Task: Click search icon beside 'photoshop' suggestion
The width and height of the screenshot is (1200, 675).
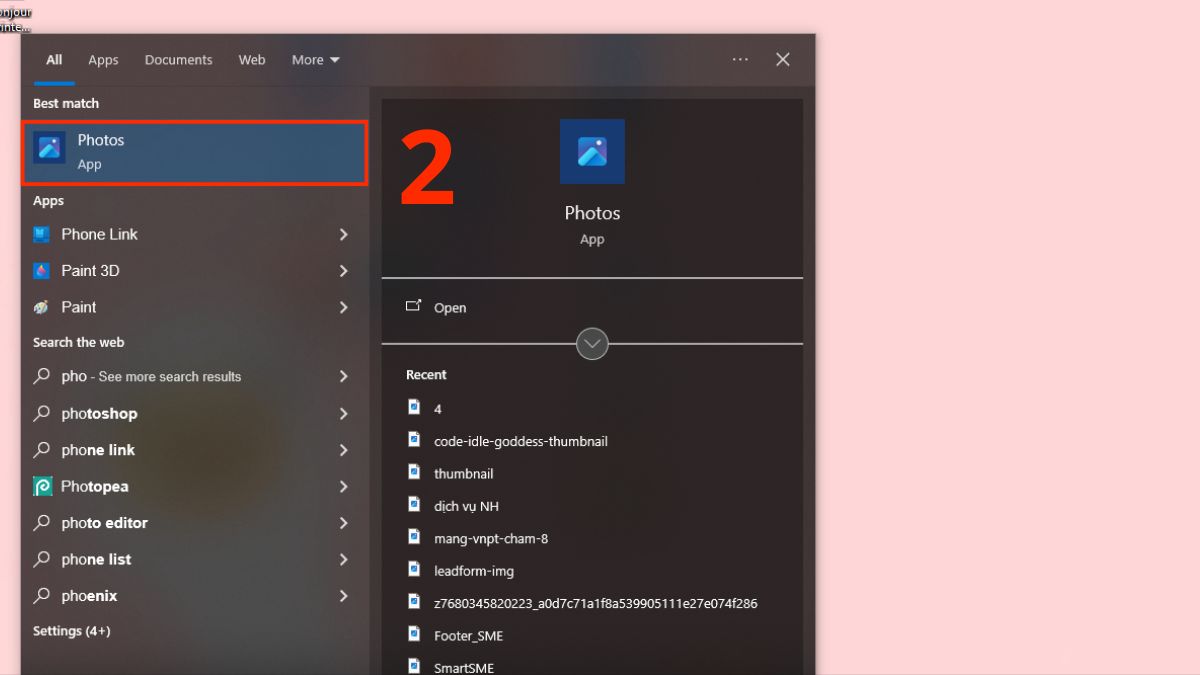Action: click(x=42, y=413)
